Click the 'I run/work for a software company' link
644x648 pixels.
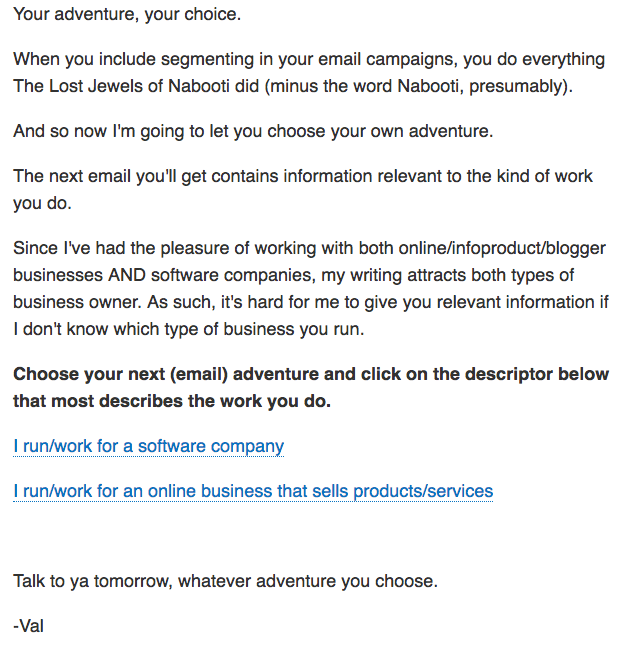148,446
